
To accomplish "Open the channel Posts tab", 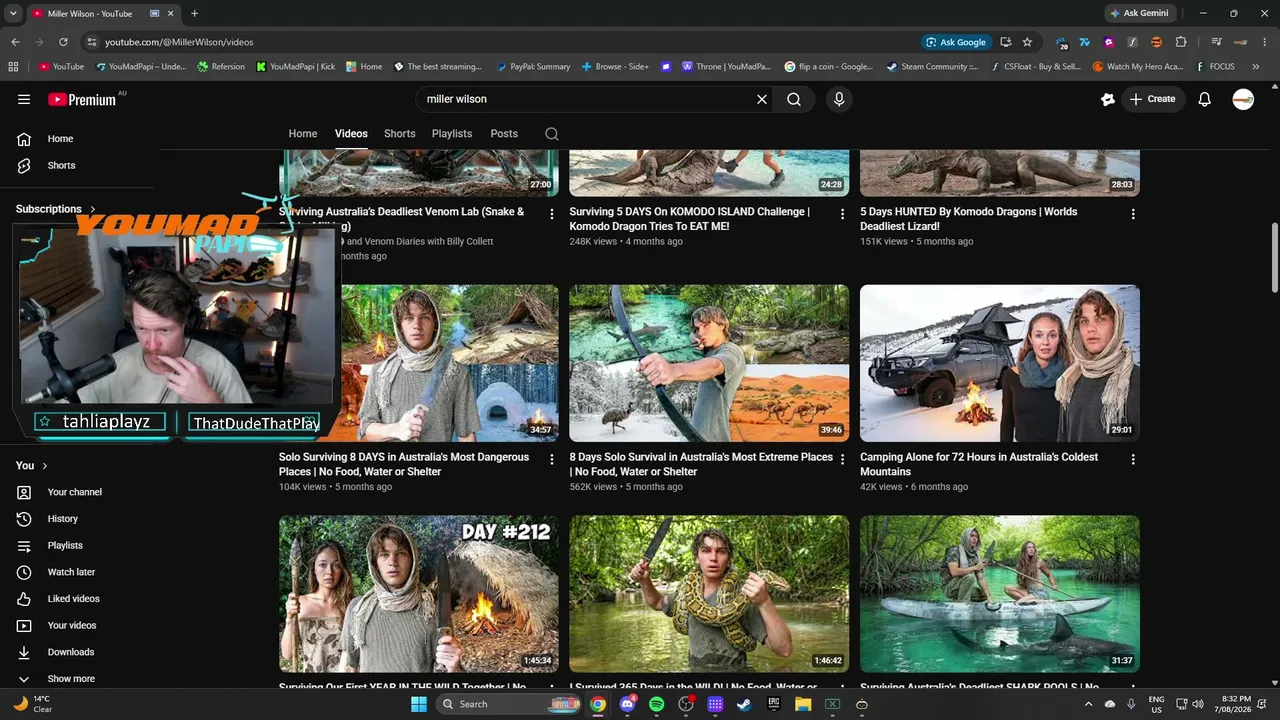I will 504,134.
